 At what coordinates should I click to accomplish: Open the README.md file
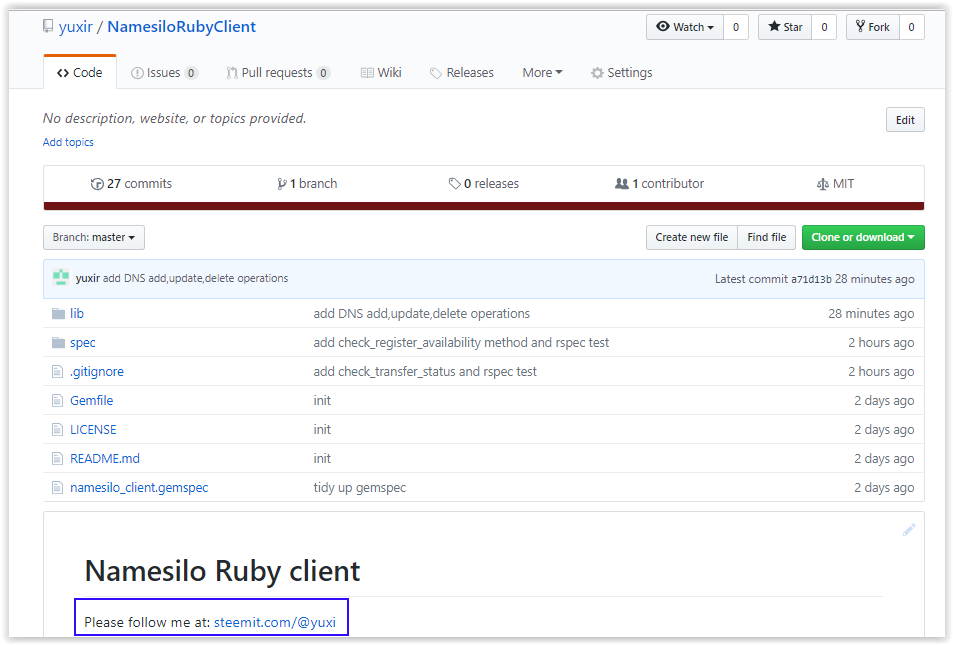tap(105, 458)
